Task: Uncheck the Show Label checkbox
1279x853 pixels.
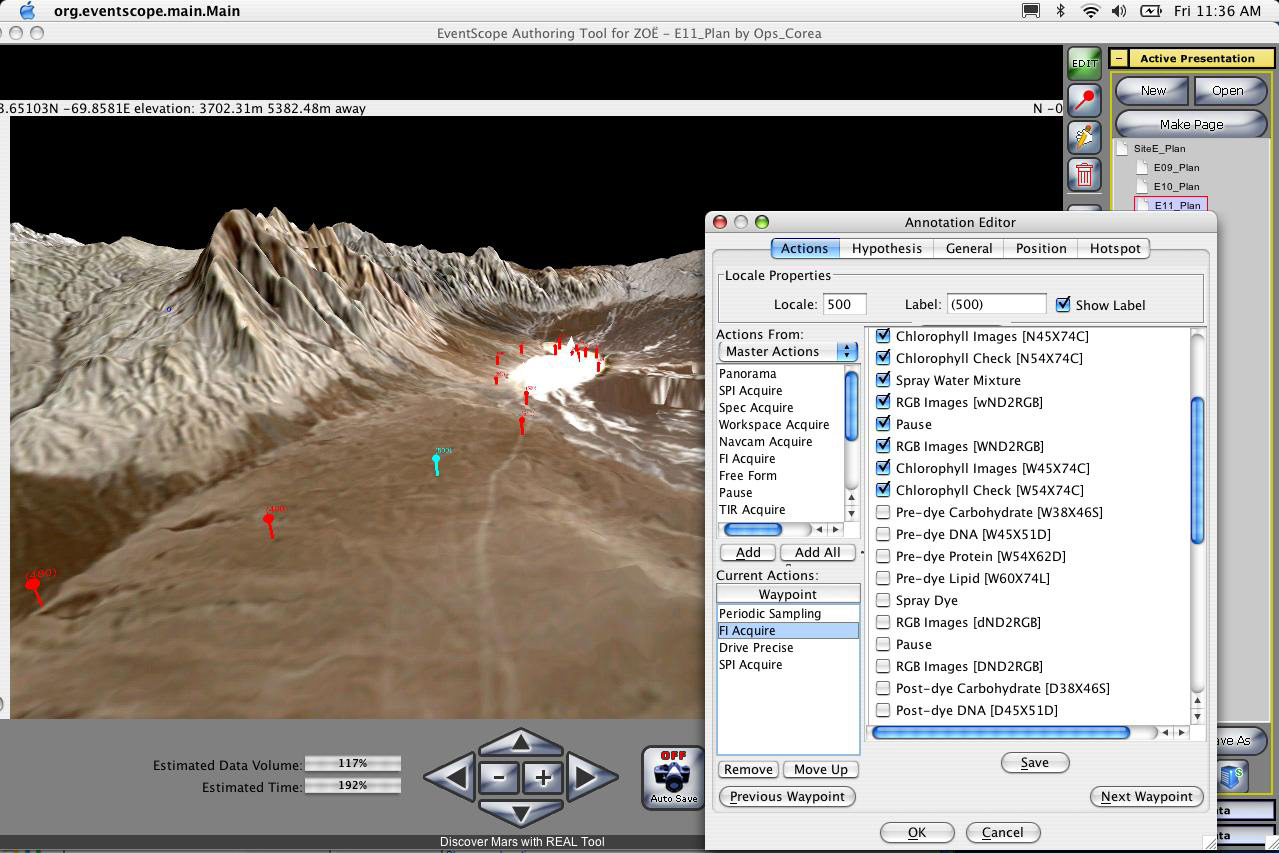Action: [1063, 304]
